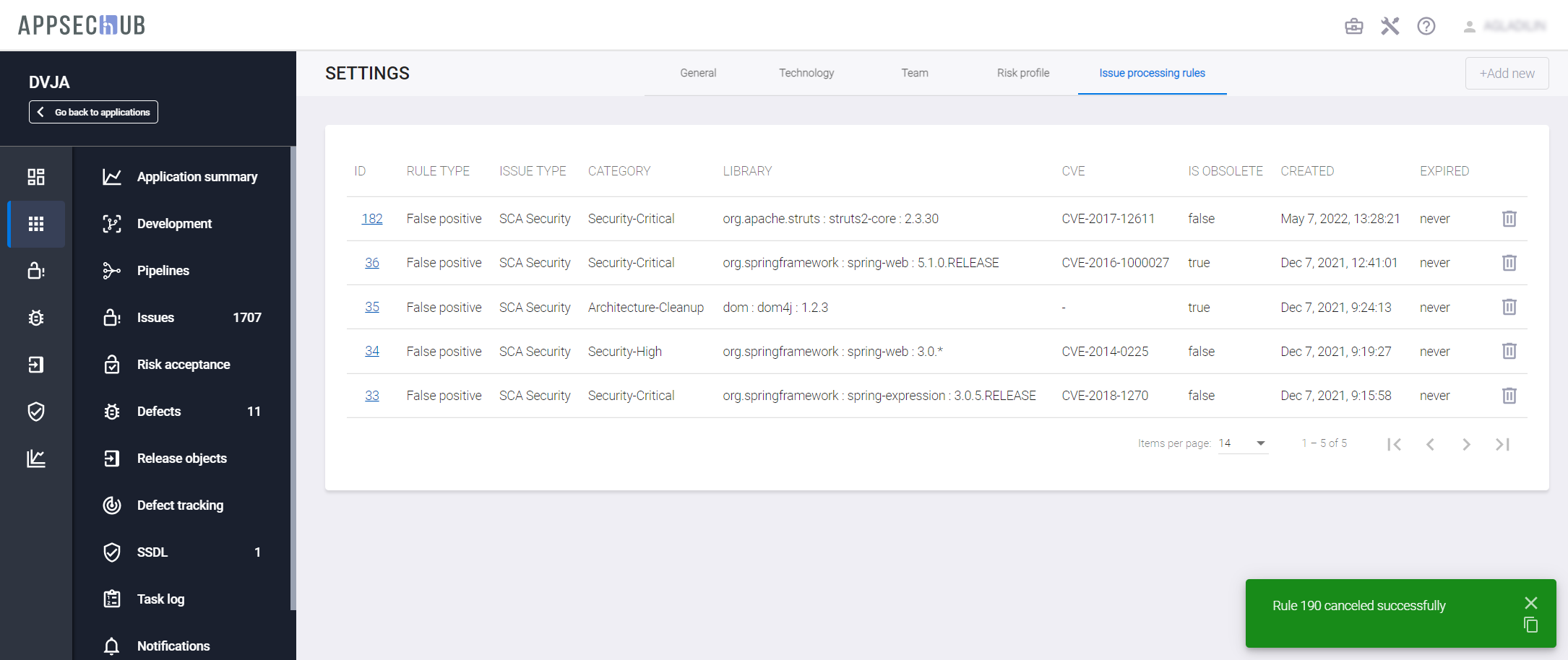
Task: Go to the last page of rules
Action: [1502, 444]
